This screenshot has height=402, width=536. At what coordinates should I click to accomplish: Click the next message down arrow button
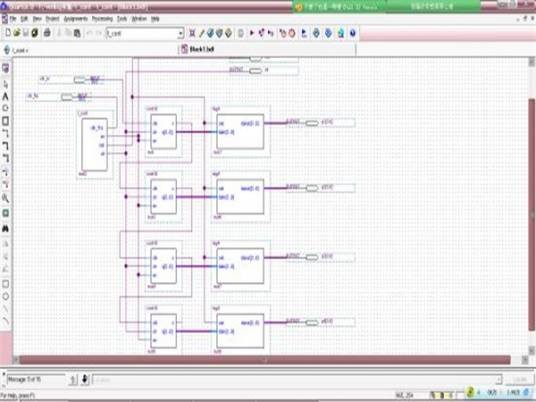pos(85,379)
